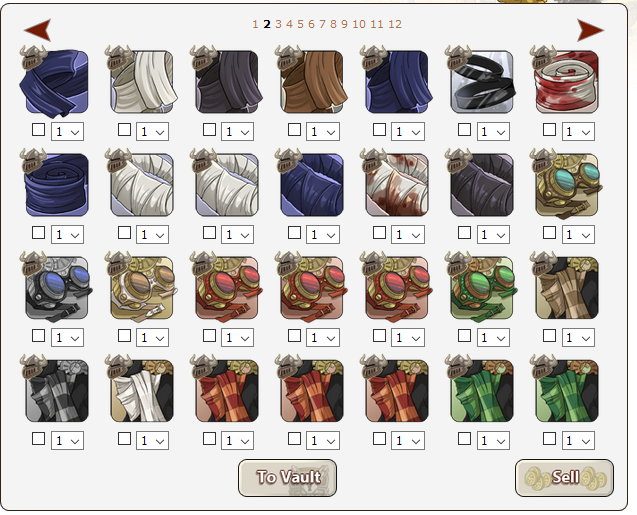Click the Sell button
This screenshot has width=637, height=515.
point(564,478)
